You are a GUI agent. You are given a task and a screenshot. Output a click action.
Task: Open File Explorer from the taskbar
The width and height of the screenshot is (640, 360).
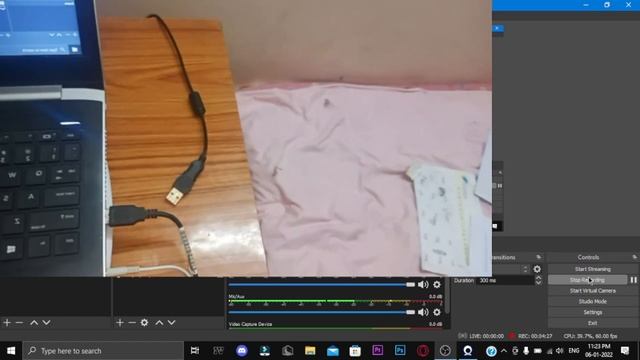click(x=310, y=351)
